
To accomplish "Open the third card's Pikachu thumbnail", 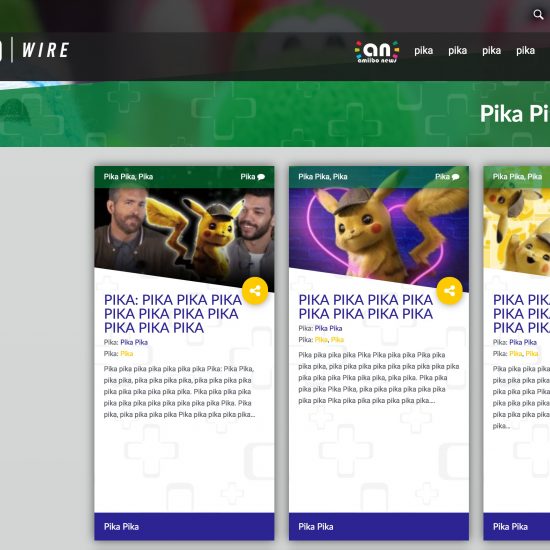I will [517, 232].
